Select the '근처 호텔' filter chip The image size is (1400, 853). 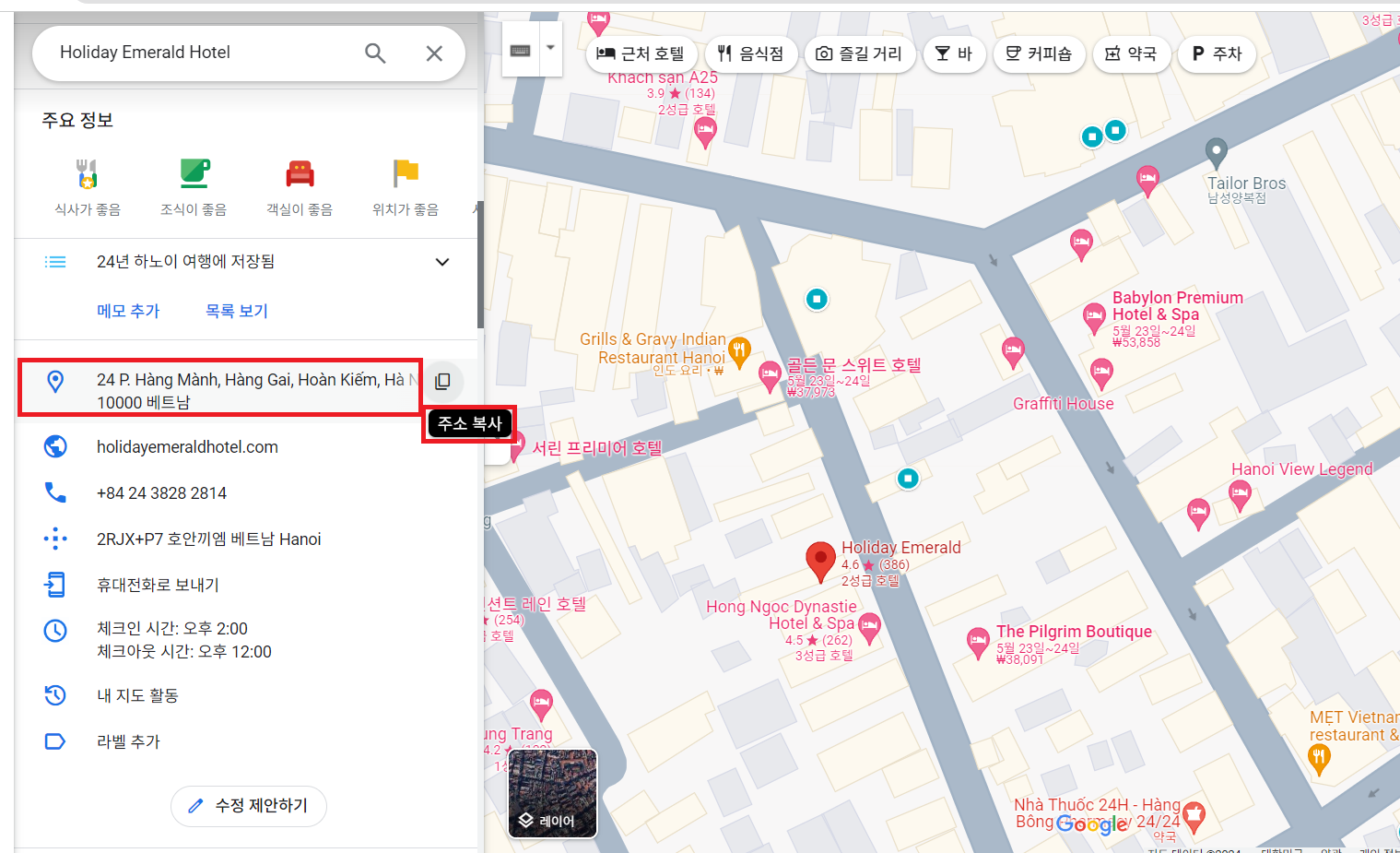[x=641, y=54]
